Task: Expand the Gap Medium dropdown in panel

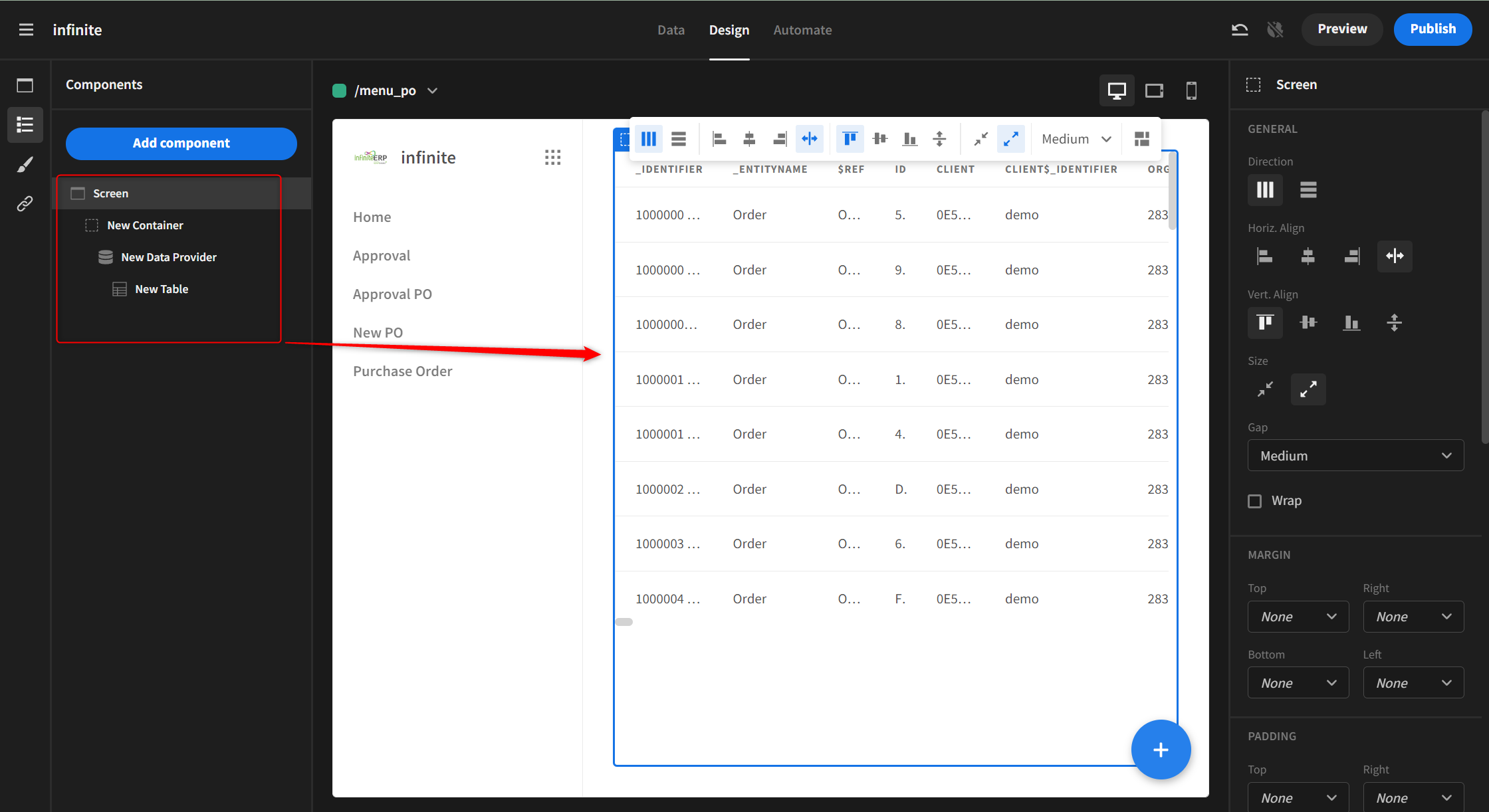Action: coord(1355,456)
